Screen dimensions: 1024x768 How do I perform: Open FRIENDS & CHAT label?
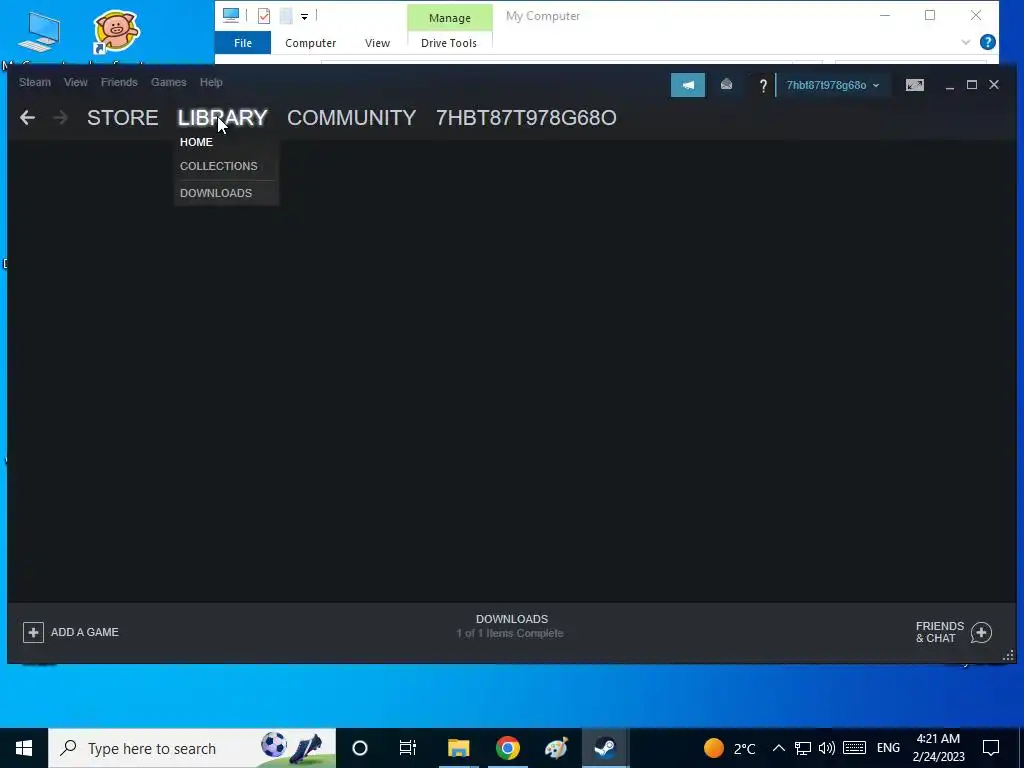(940, 632)
